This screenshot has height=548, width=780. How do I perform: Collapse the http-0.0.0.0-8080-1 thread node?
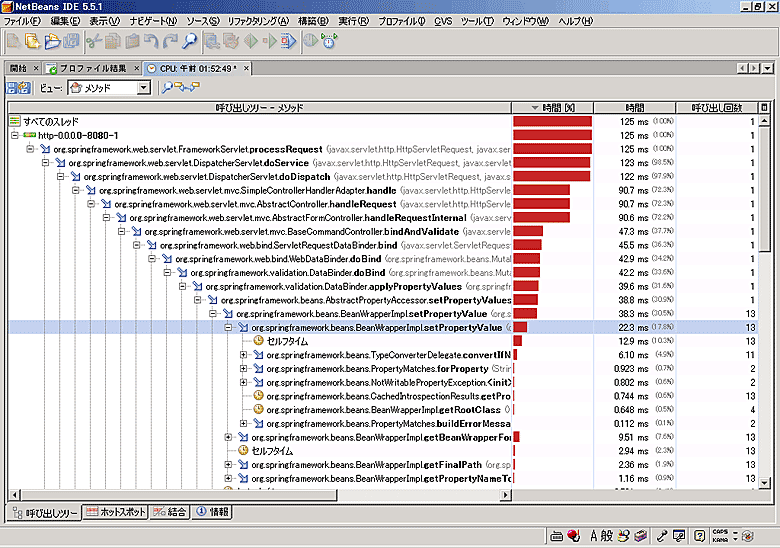pyautogui.click(x=14, y=135)
